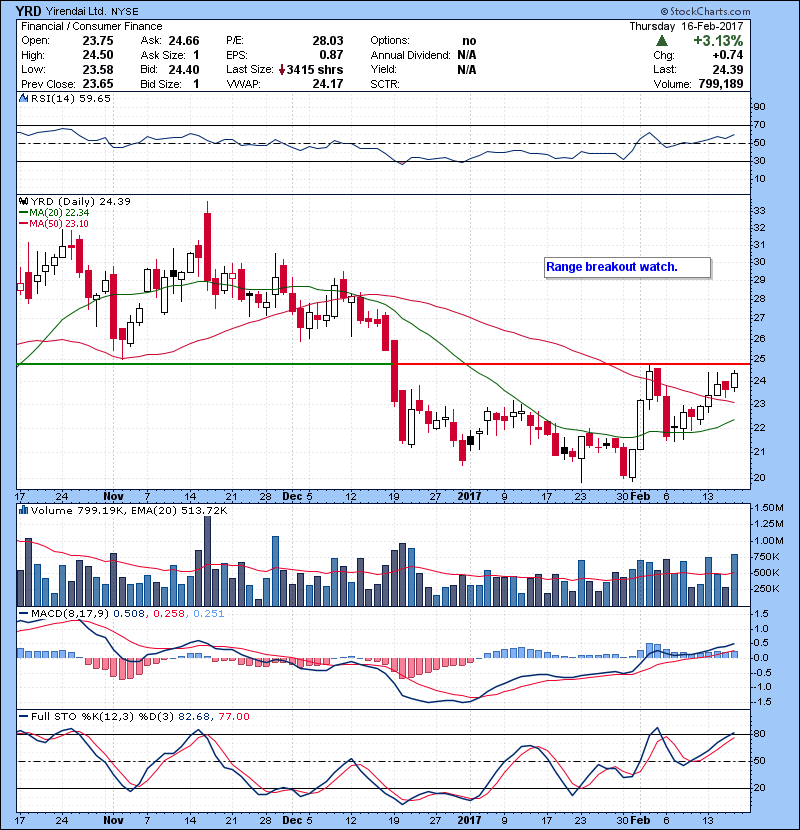The image size is (800, 830).
Task: Click the 'MA(50) 23.10' legend entry
Action: coord(54,224)
